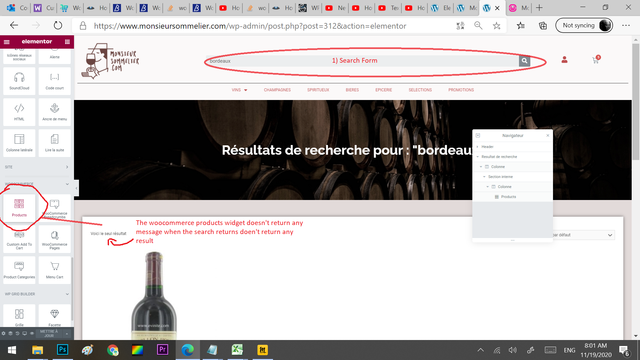The height and width of the screenshot is (360, 640).
Task: Open browser settings and more menu
Action: click(x=626, y=25)
